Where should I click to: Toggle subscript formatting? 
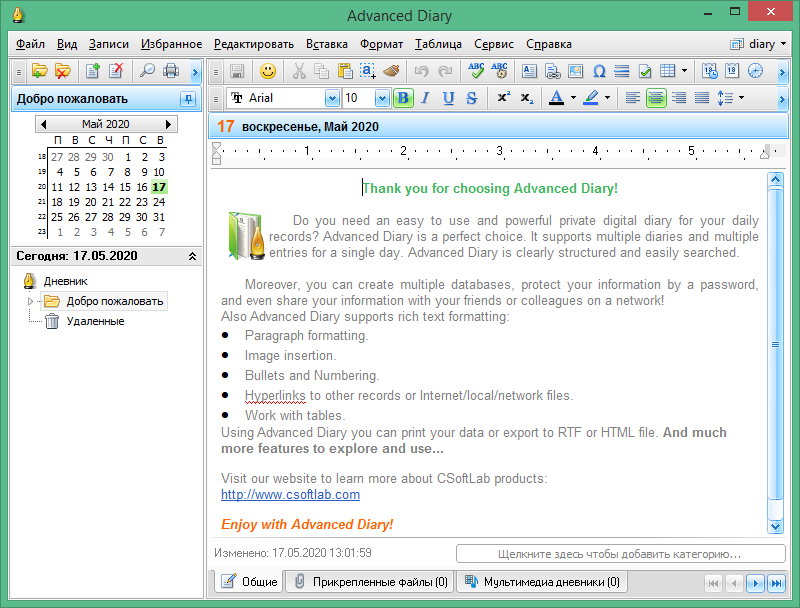coord(527,98)
